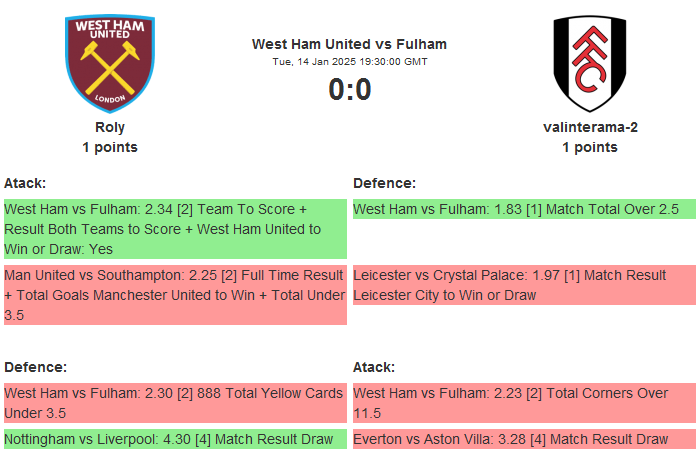Select Roly's Team To Score attack bet
The height and width of the screenshot is (460, 700).
click(175, 229)
